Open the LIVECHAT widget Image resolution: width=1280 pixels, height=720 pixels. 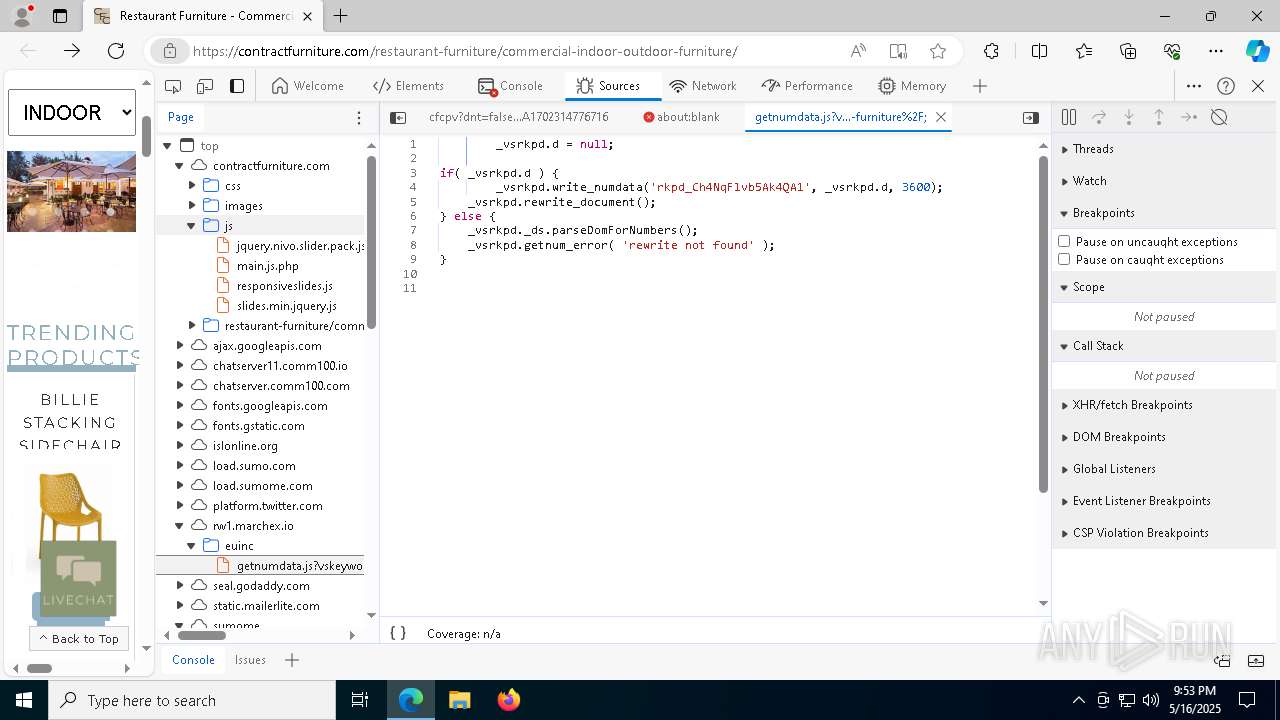point(78,579)
